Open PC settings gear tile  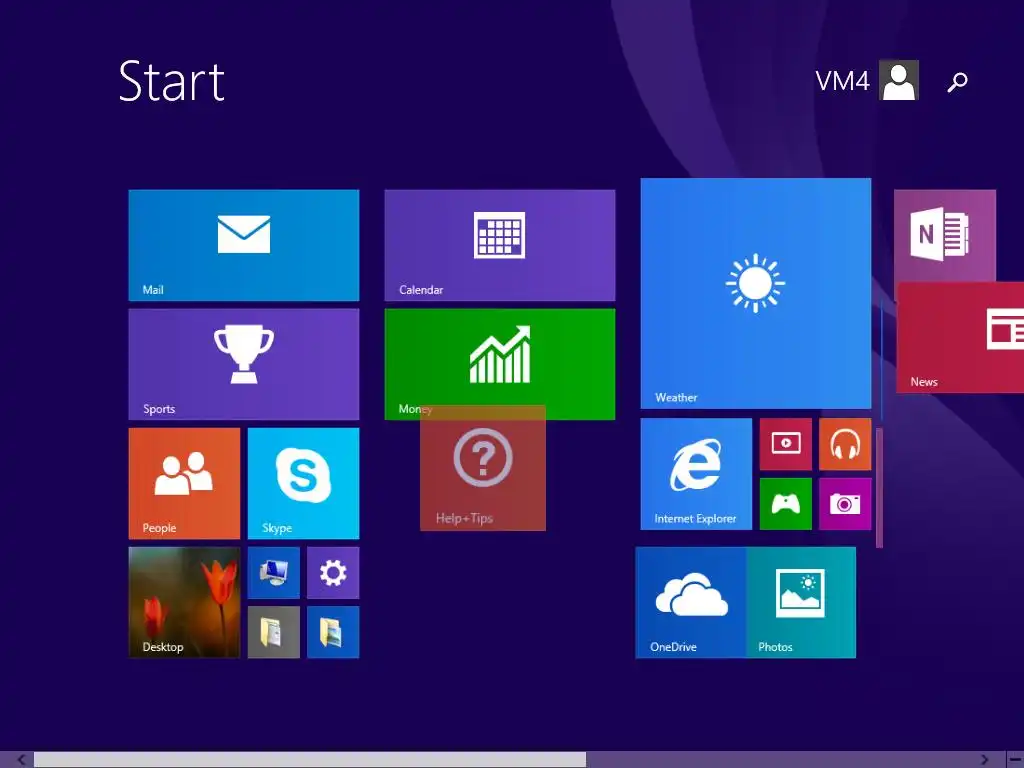pyautogui.click(x=333, y=573)
